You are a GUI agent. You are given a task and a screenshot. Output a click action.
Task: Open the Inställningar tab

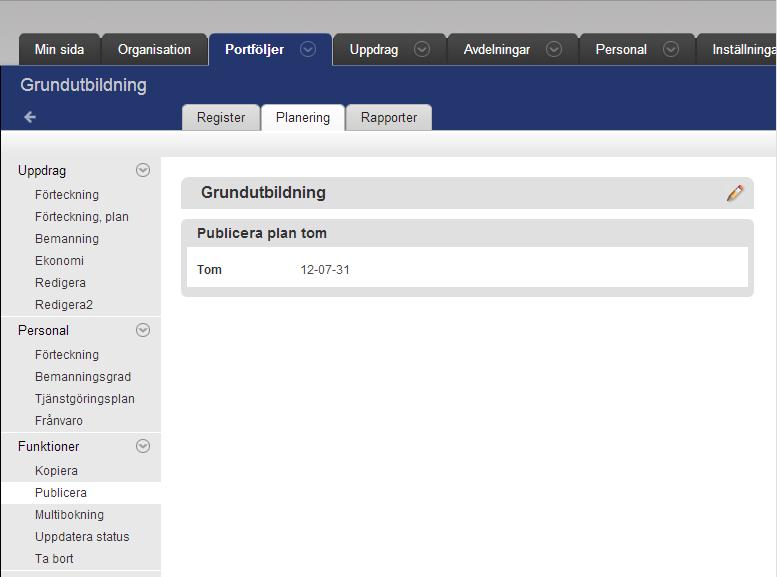[737, 50]
